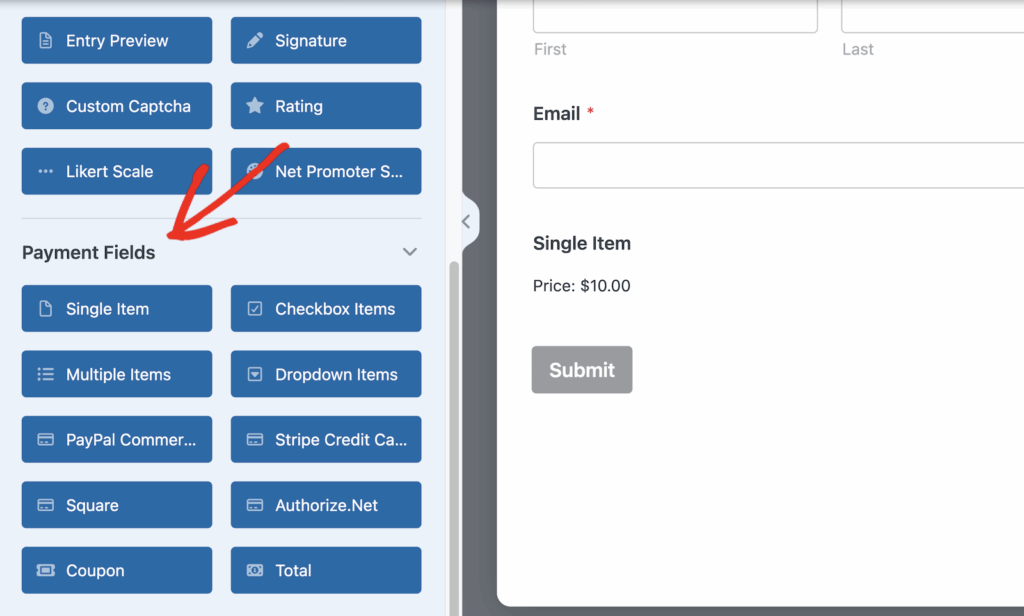Add the Multiple Items field
The height and width of the screenshot is (616, 1024).
coord(117,374)
